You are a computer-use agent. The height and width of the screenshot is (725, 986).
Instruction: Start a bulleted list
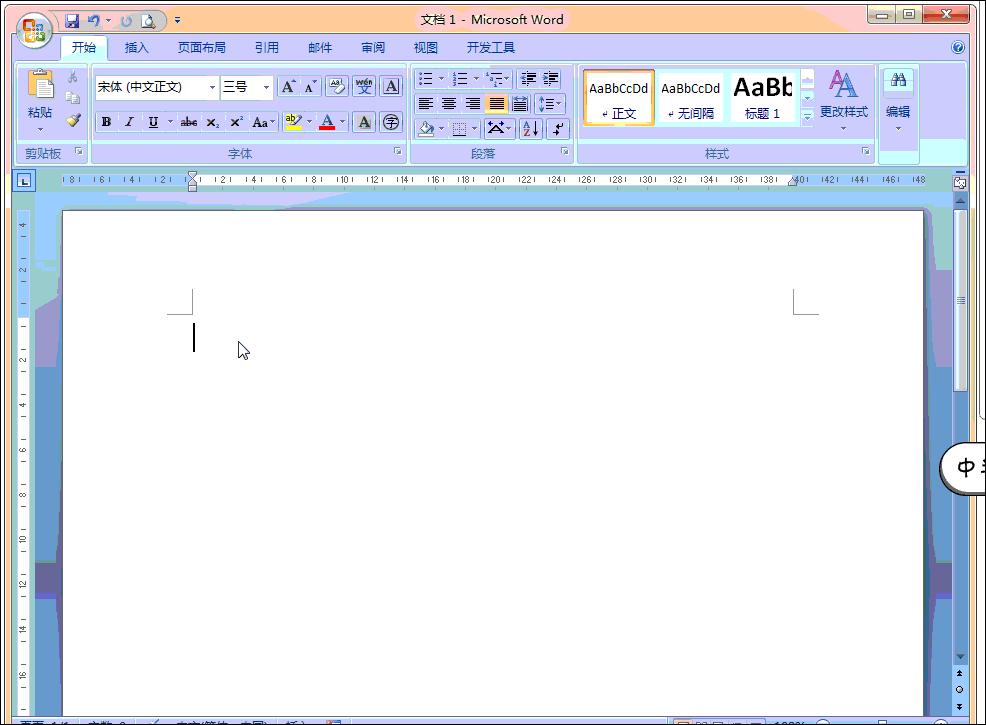(x=425, y=78)
